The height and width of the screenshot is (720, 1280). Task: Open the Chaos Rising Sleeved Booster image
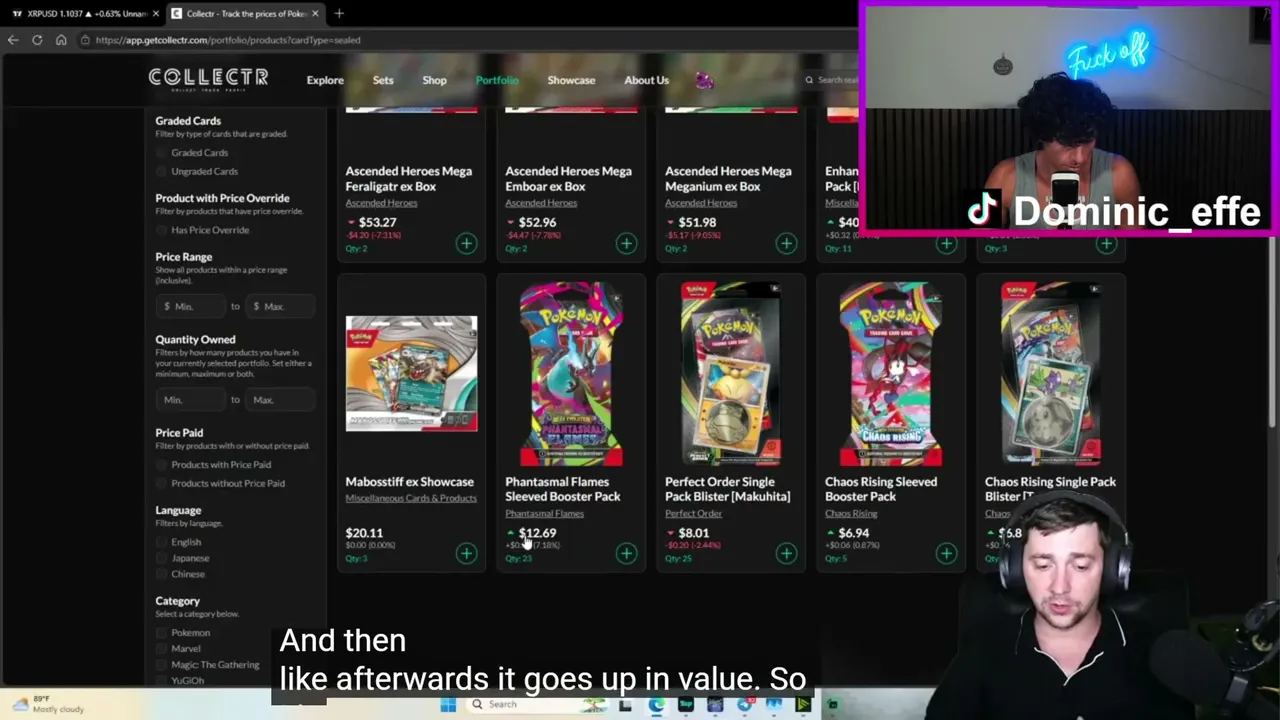coord(890,373)
